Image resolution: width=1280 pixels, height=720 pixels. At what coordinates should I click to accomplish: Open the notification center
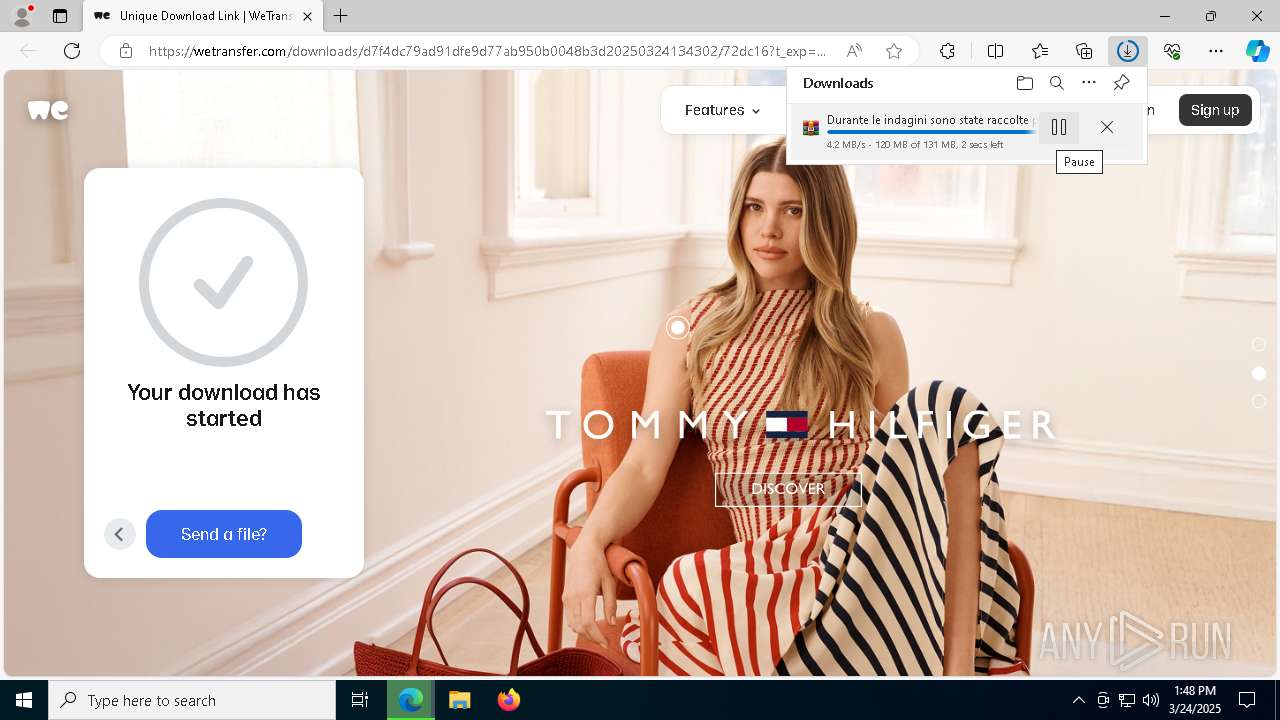1247,700
